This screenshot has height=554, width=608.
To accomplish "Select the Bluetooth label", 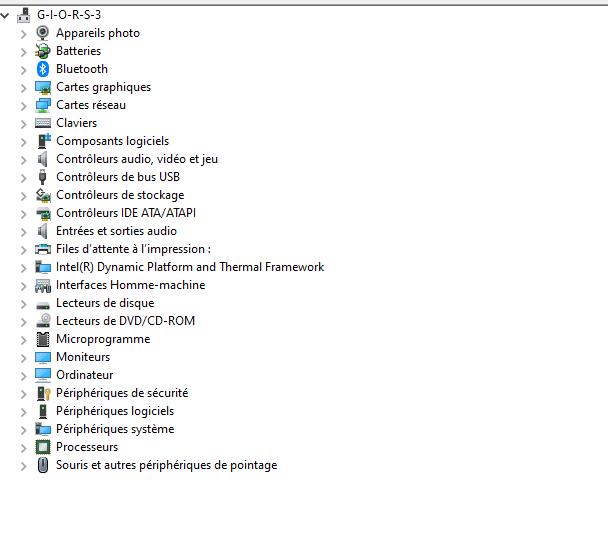I will 82,69.
